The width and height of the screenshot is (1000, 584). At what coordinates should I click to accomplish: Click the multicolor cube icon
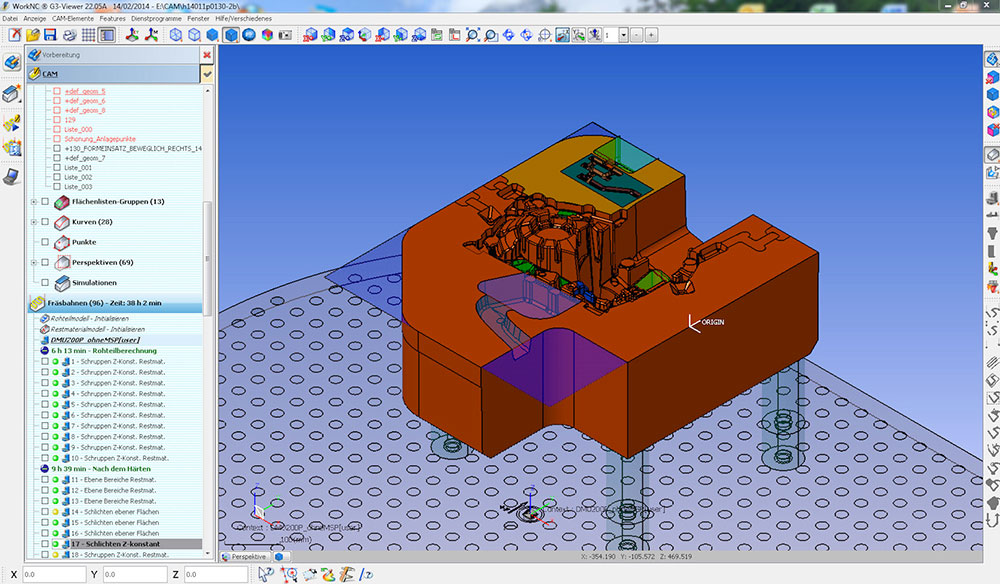coord(267,35)
